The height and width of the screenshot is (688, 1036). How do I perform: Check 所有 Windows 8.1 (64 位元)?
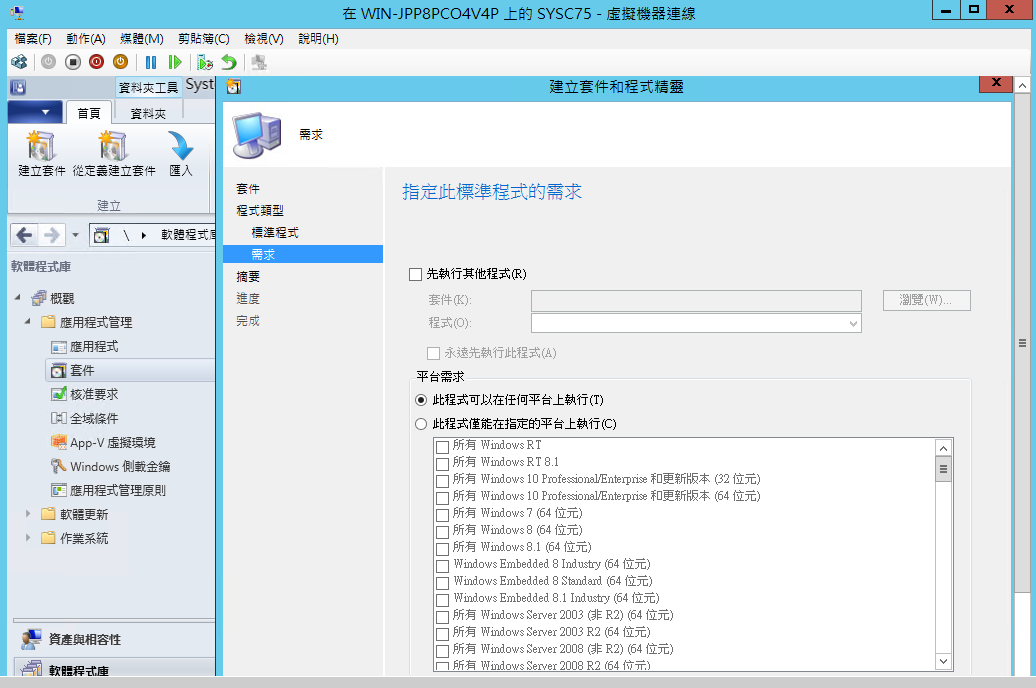pos(442,548)
